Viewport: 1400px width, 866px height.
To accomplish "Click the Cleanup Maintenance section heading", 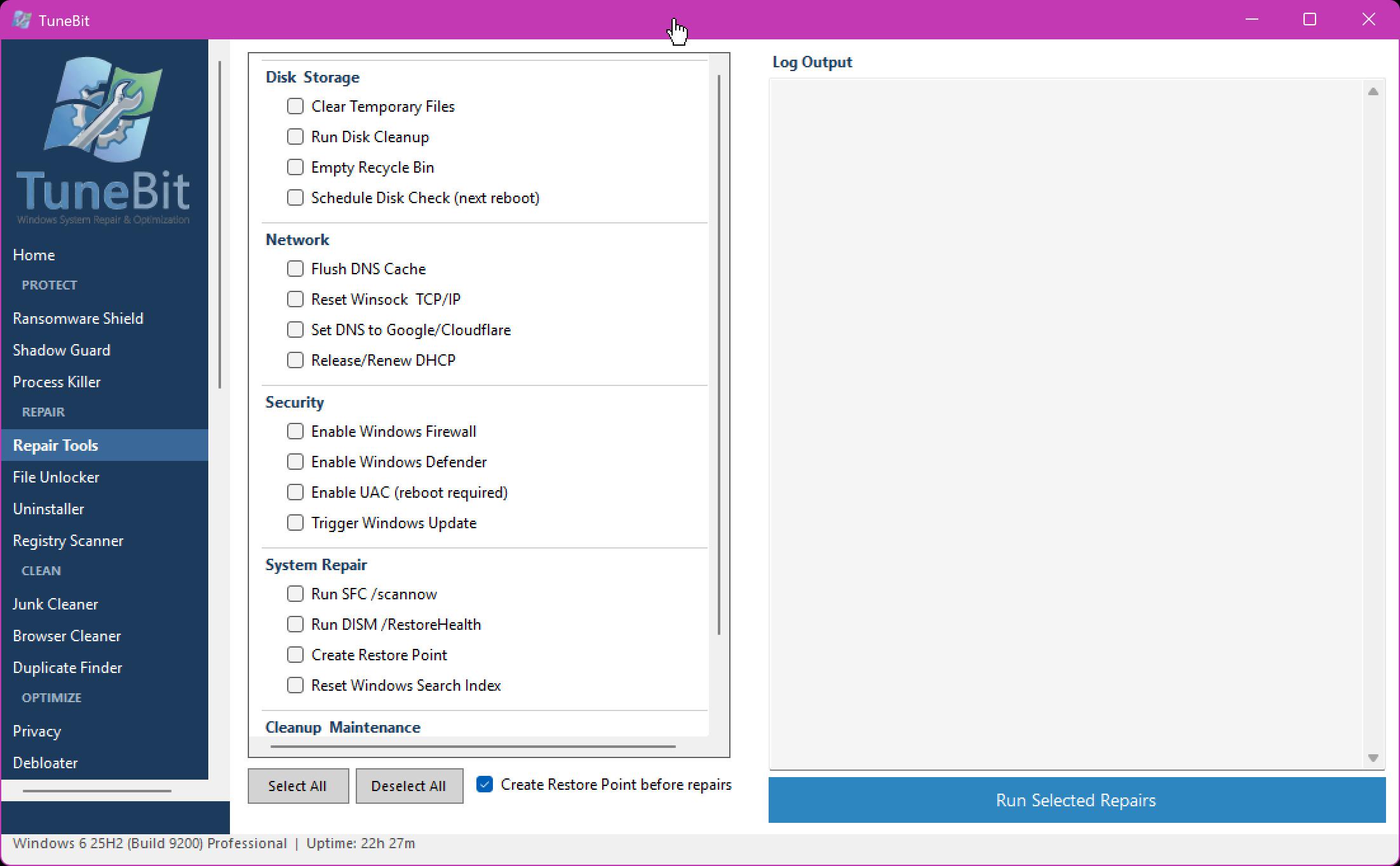I will [x=343, y=727].
